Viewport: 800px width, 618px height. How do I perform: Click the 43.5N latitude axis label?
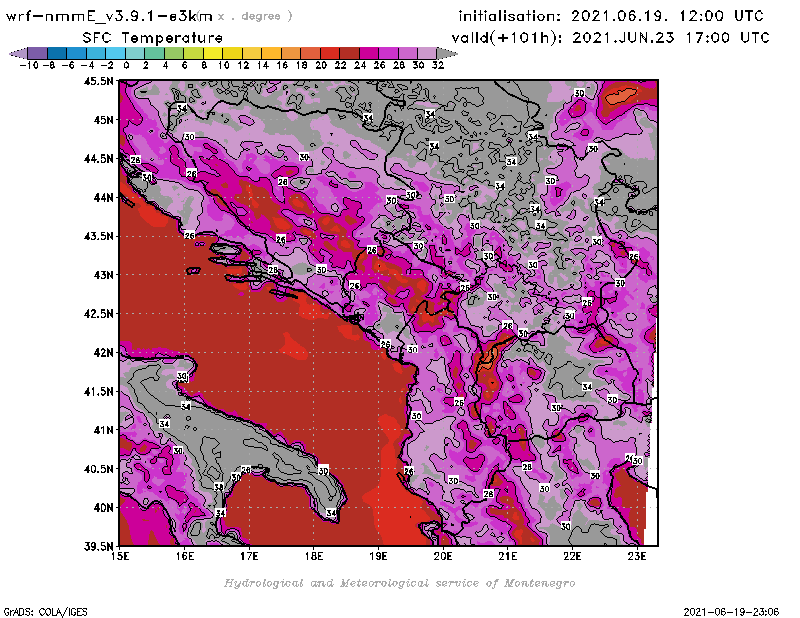[98, 236]
